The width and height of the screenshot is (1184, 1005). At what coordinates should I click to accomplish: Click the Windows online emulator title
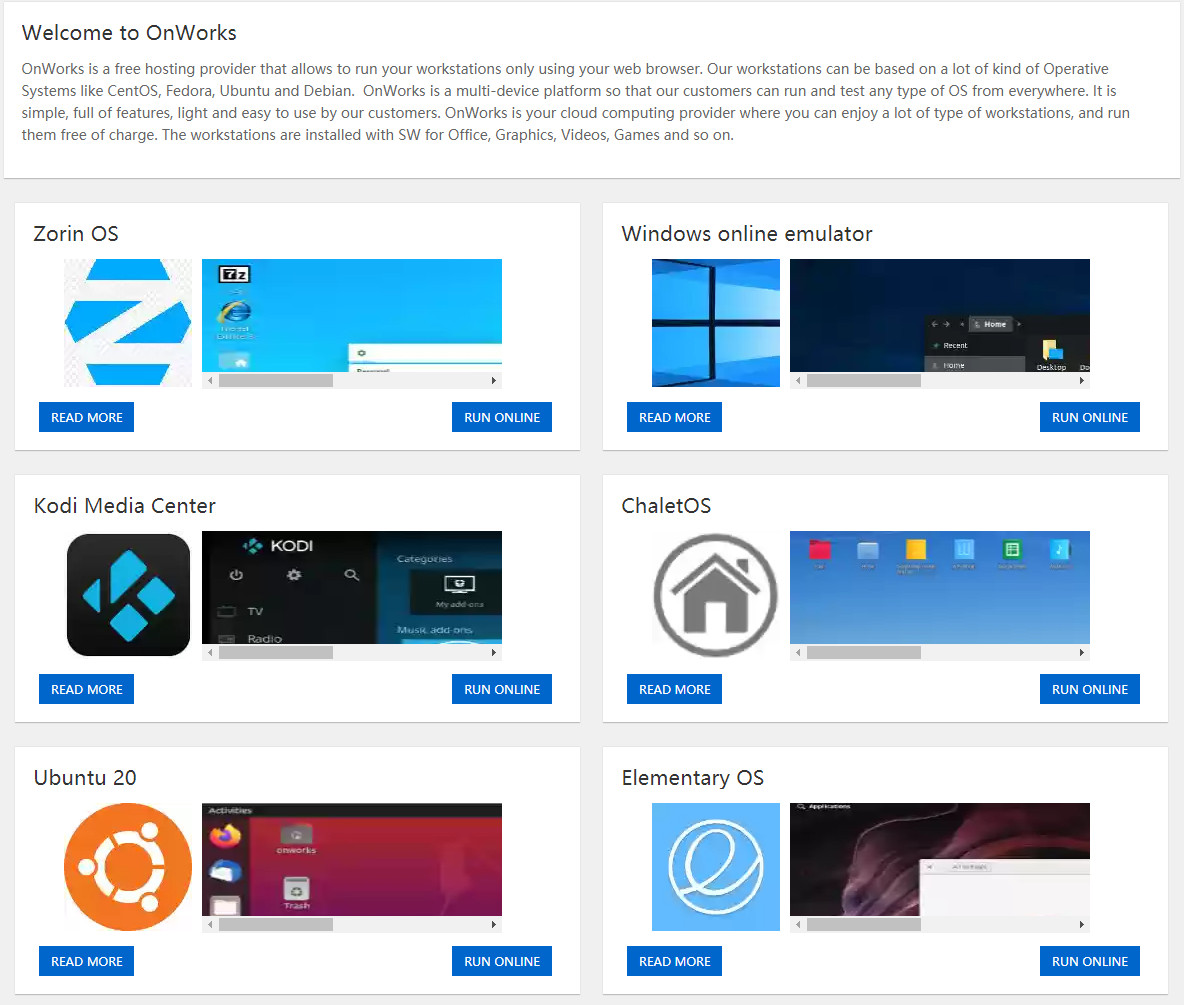pyautogui.click(x=747, y=233)
